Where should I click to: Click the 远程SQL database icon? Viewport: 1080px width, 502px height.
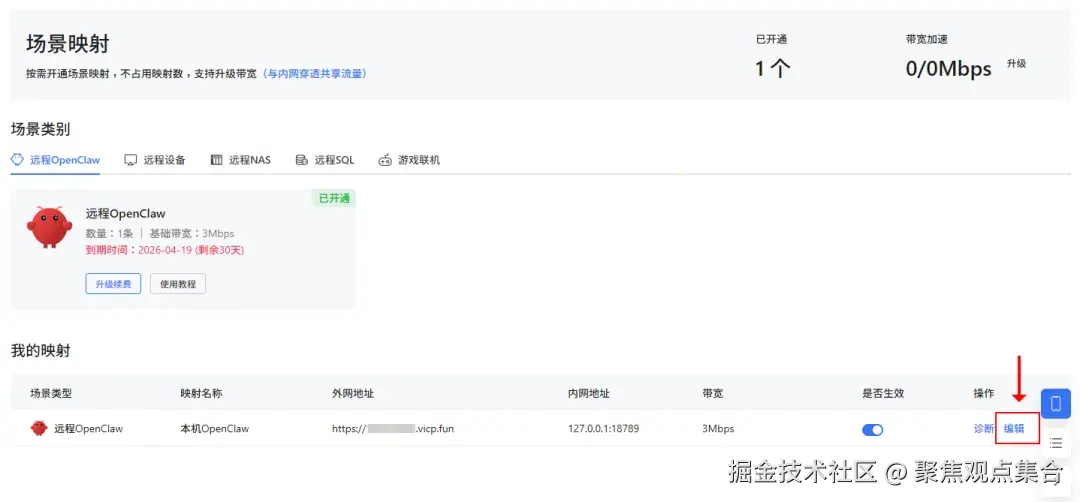click(301, 160)
